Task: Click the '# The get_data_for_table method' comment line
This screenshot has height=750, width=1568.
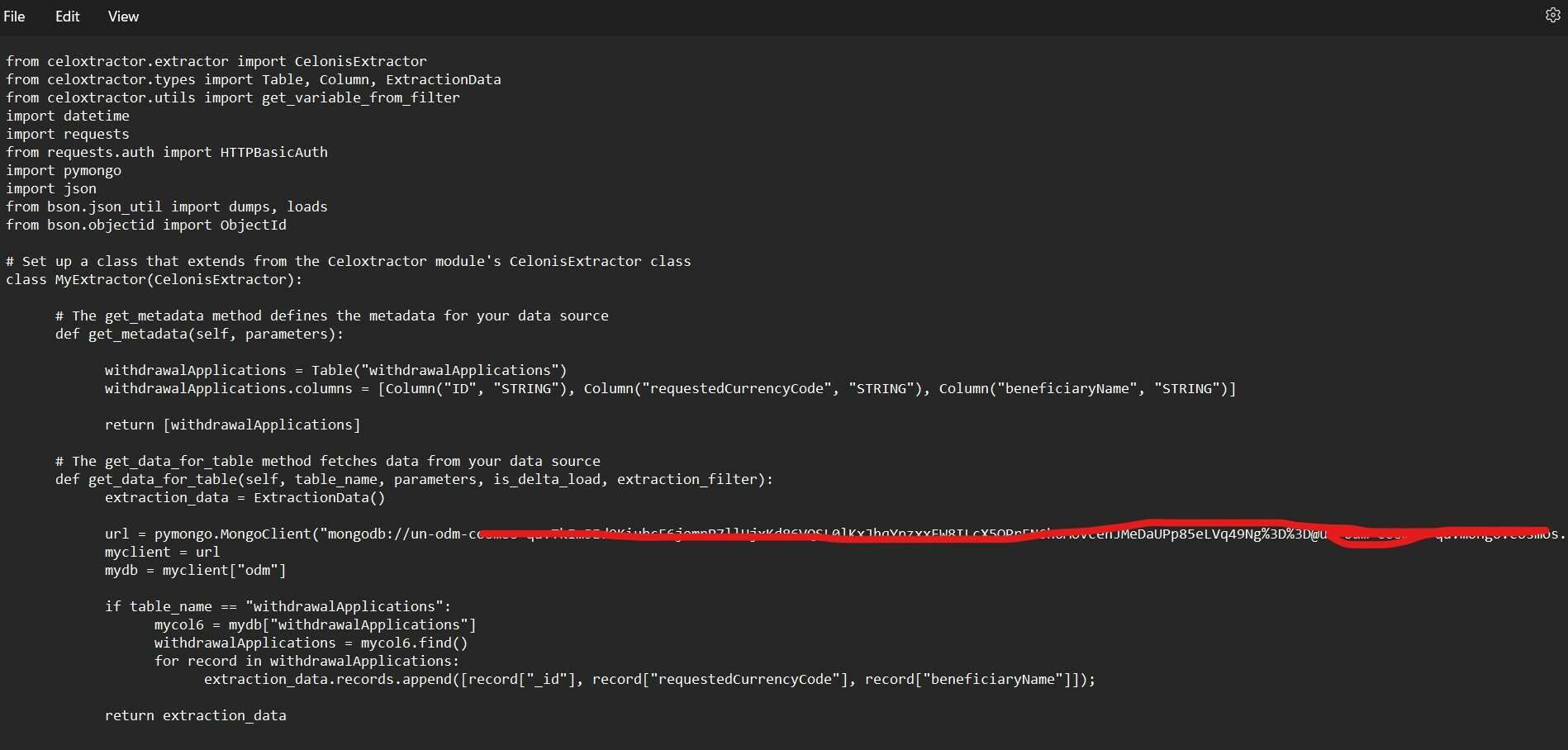Action: [x=328, y=461]
